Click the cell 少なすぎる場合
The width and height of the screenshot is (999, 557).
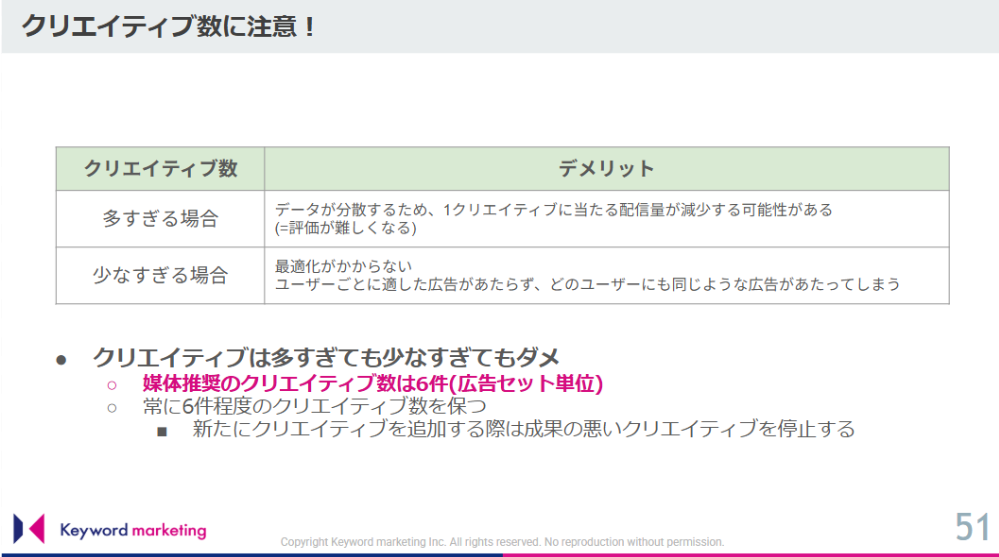(x=161, y=275)
